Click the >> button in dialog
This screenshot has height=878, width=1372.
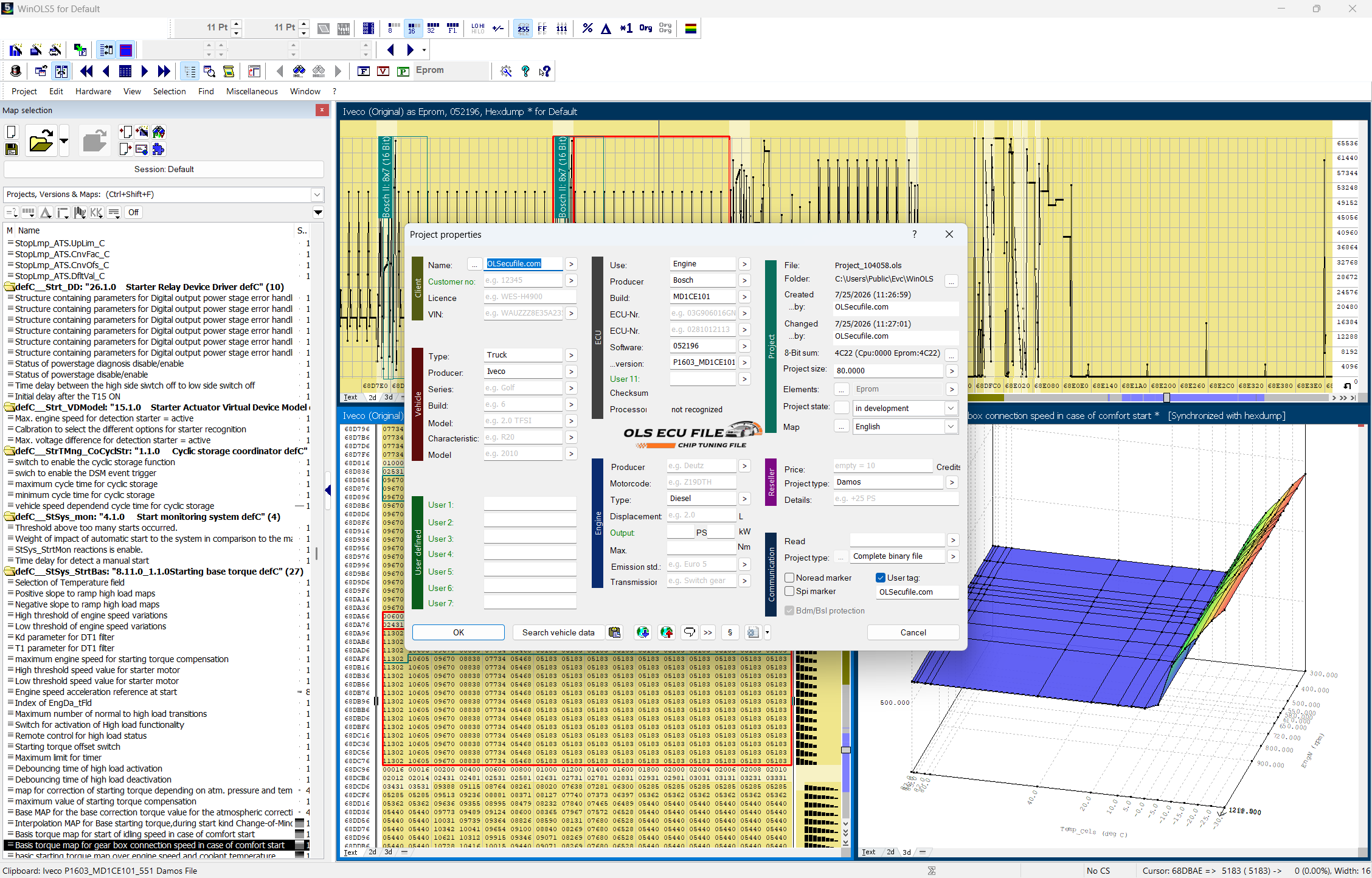708,632
